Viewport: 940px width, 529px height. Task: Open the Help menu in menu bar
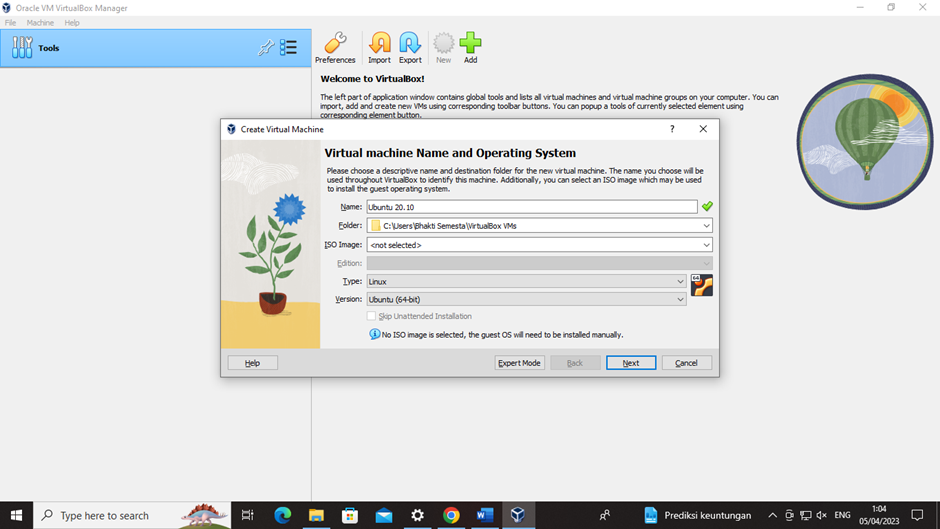[72, 23]
